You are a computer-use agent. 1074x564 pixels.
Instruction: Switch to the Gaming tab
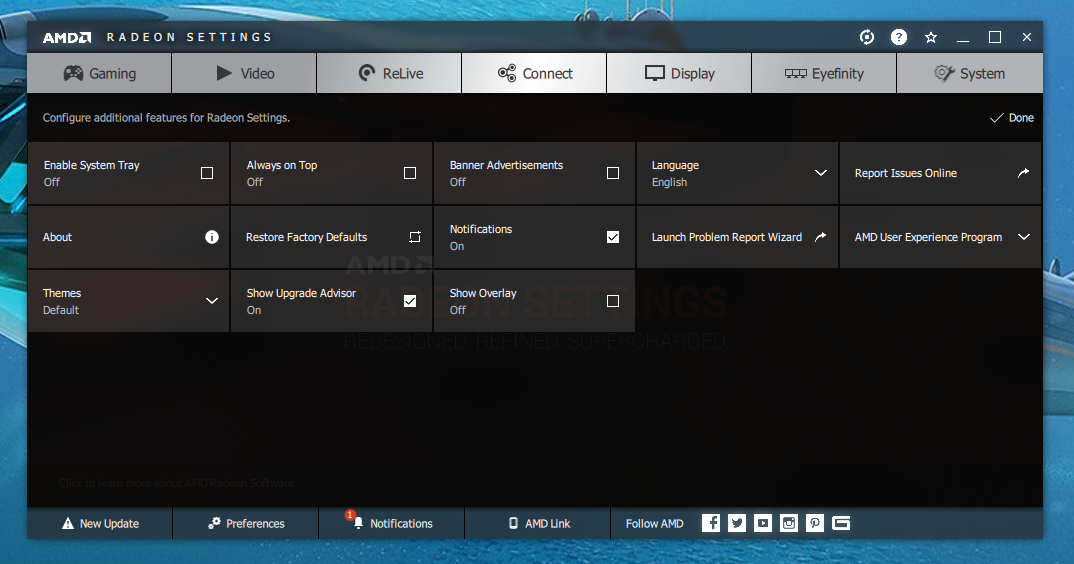(x=99, y=73)
